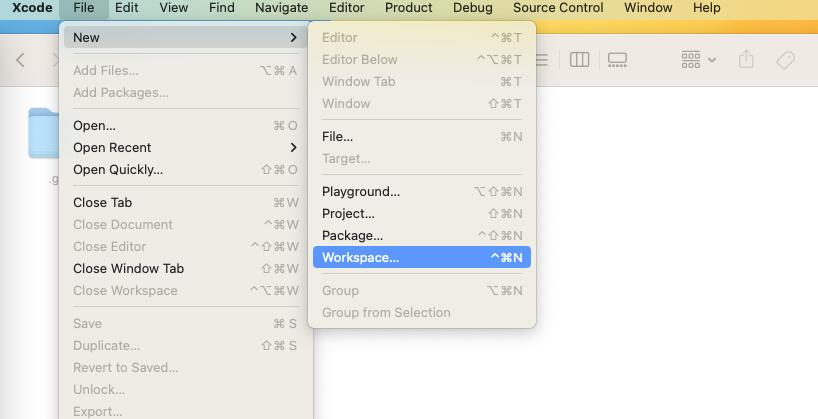Open the Find menu
Screen dimensions: 818x419
point(222,8)
